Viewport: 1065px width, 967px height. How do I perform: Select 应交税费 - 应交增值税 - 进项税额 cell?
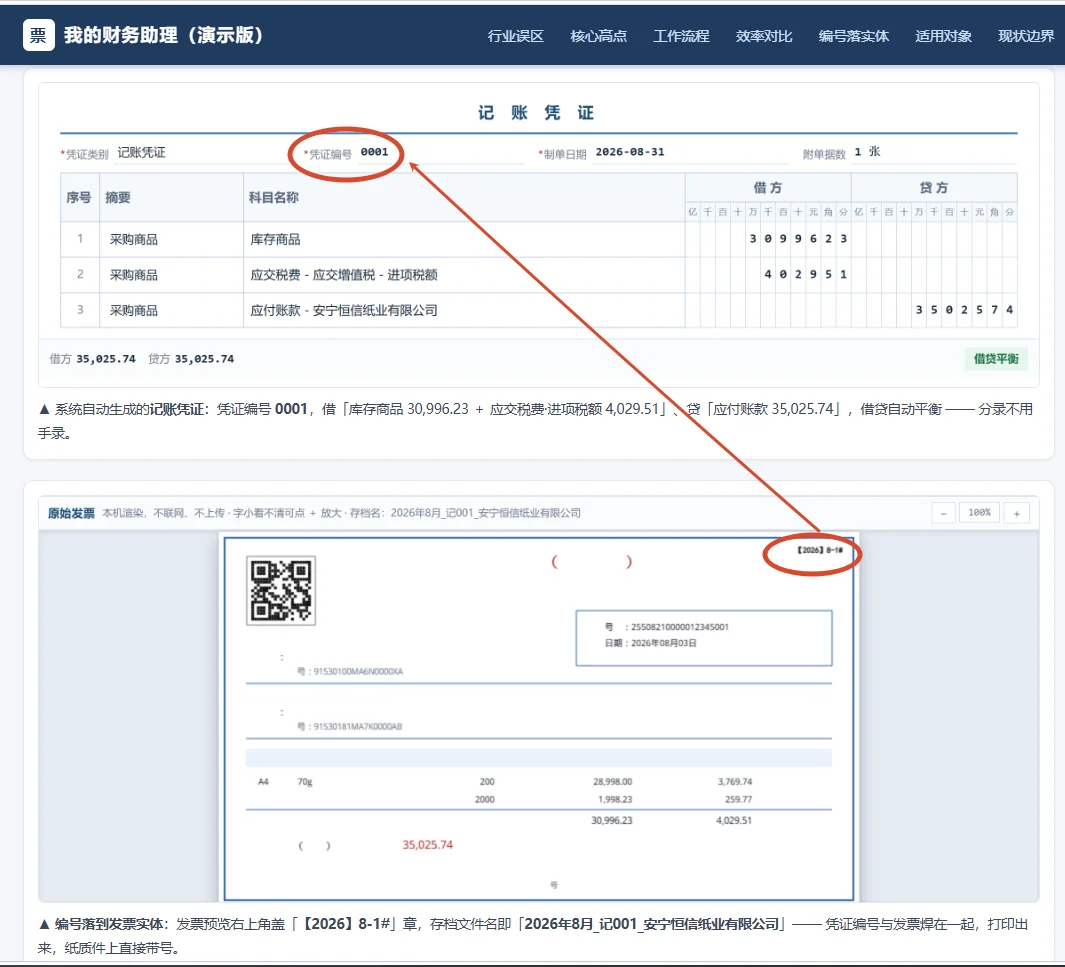point(464,275)
